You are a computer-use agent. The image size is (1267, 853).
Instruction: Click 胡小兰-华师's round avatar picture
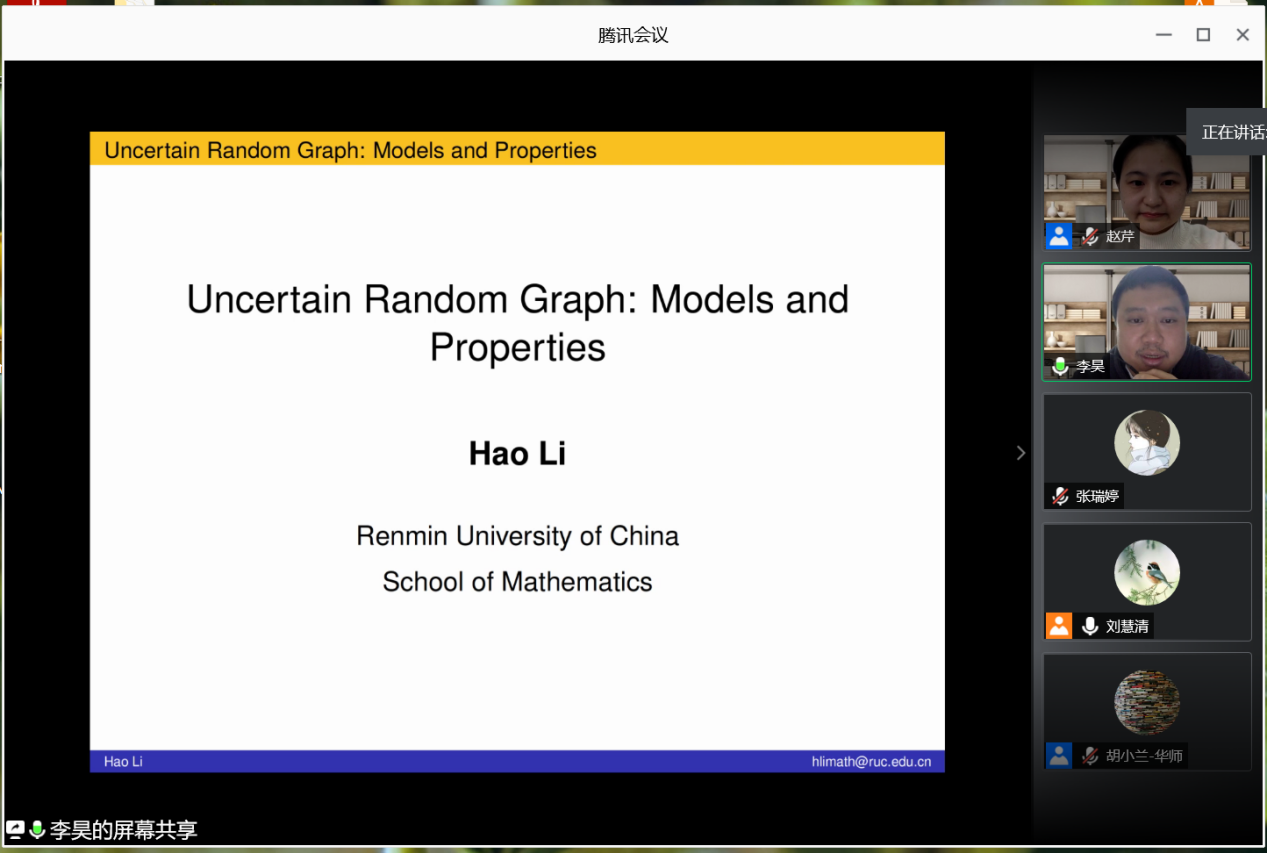pos(1146,702)
